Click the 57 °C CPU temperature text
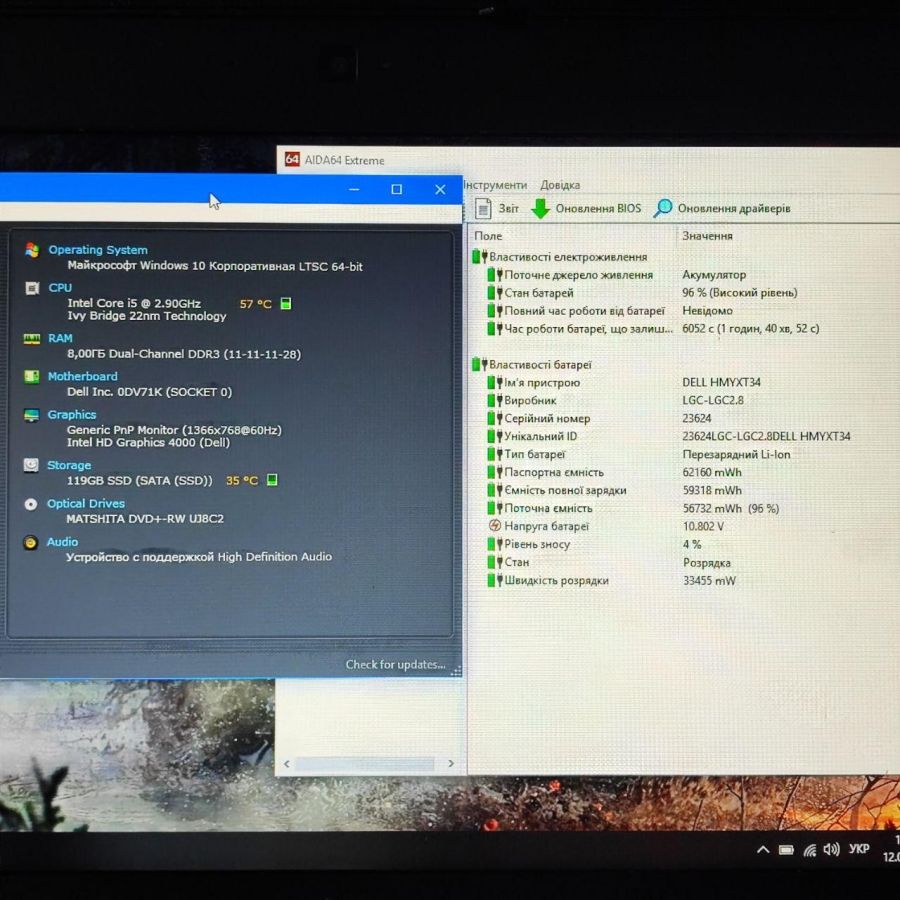This screenshot has width=900, height=900. click(x=255, y=304)
